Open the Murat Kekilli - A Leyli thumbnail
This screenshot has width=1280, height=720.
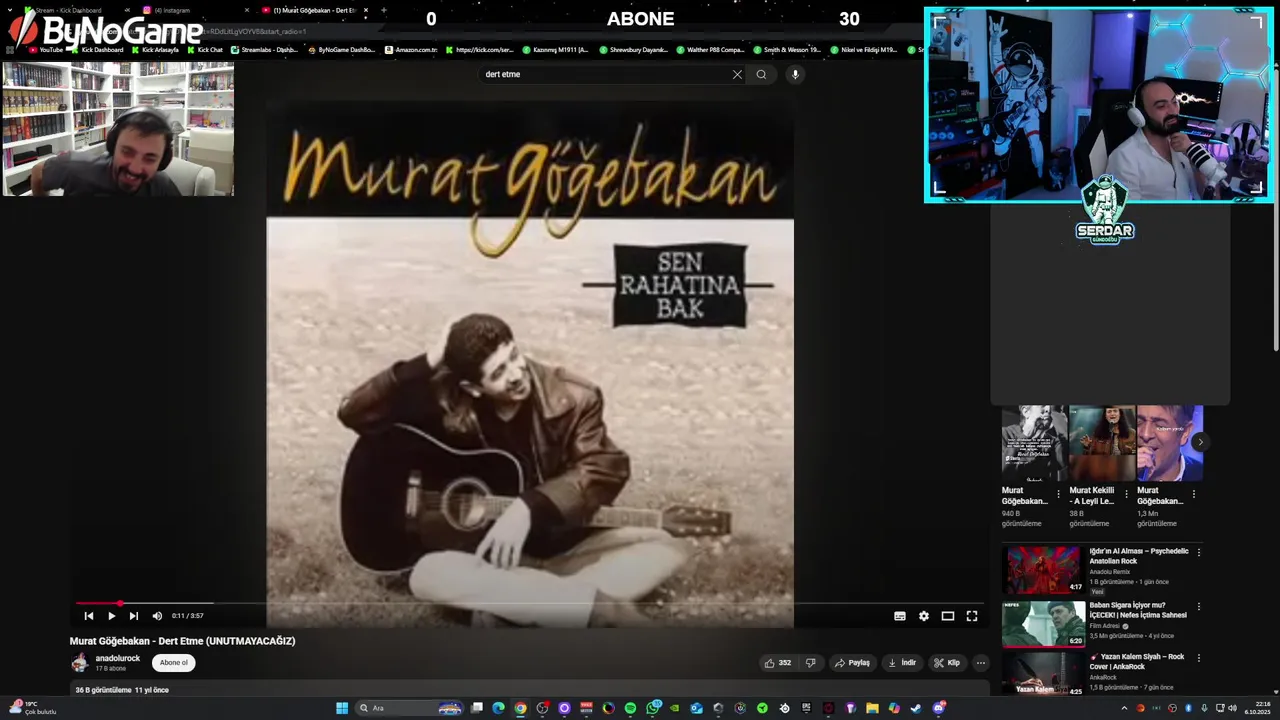(x=1102, y=443)
